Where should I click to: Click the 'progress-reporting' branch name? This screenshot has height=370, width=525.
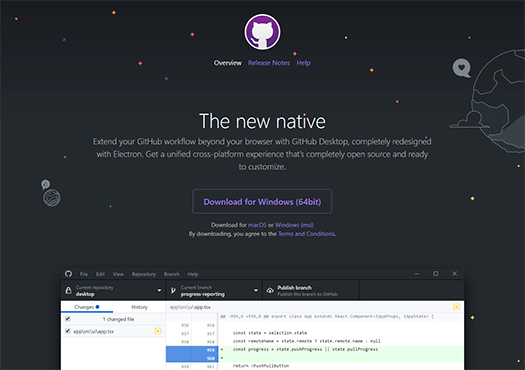pos(203,294)
